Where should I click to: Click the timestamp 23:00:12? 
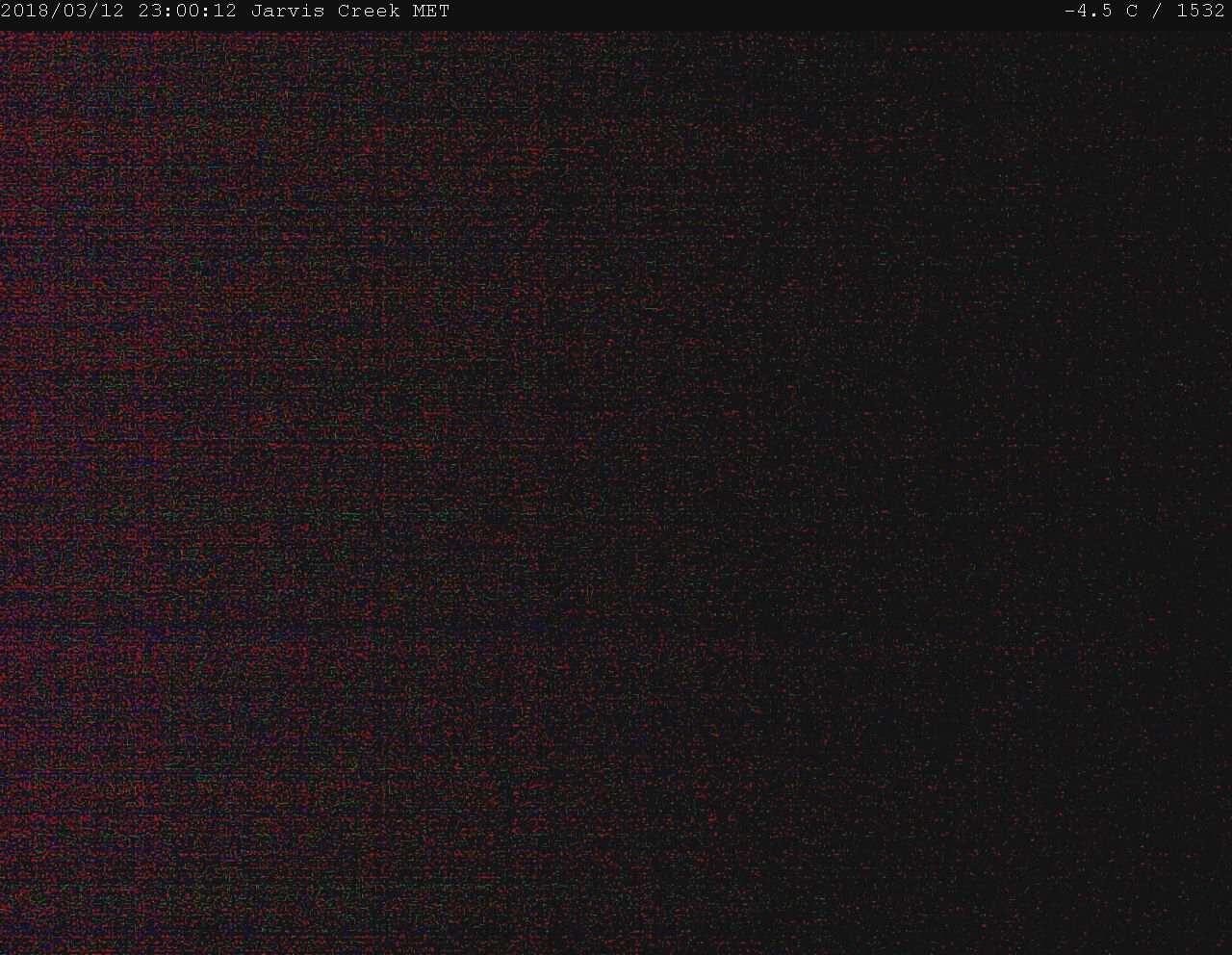point(187,12)
